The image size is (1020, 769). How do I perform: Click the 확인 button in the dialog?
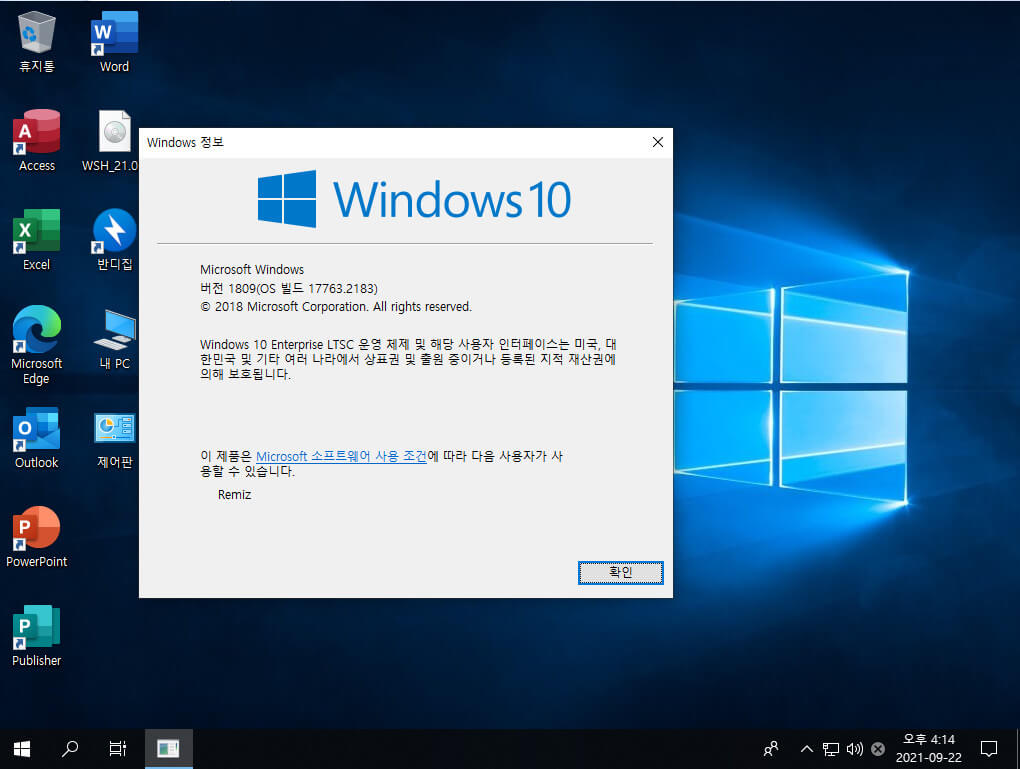click(621, 573)
